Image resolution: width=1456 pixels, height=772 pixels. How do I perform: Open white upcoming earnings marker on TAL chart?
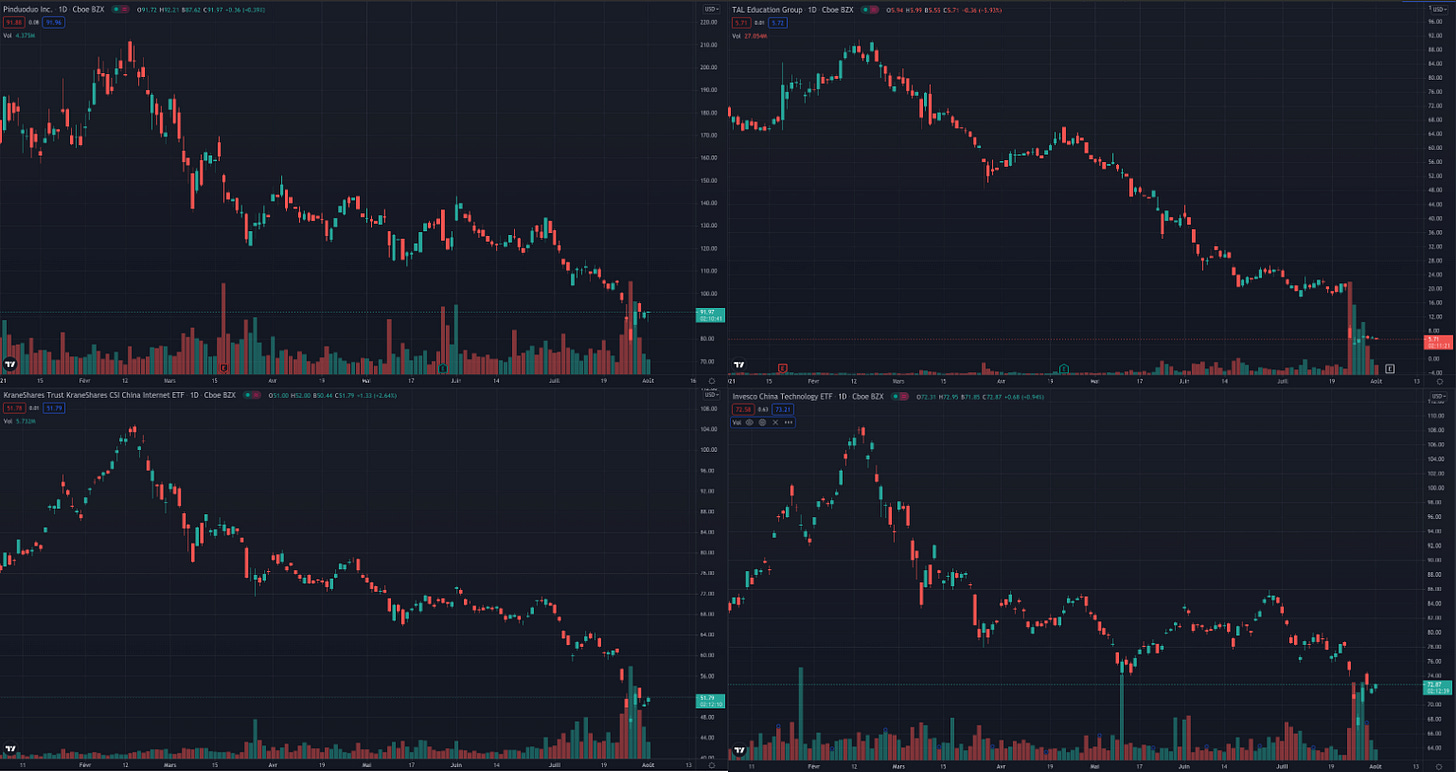click(x=1389, y=368)
